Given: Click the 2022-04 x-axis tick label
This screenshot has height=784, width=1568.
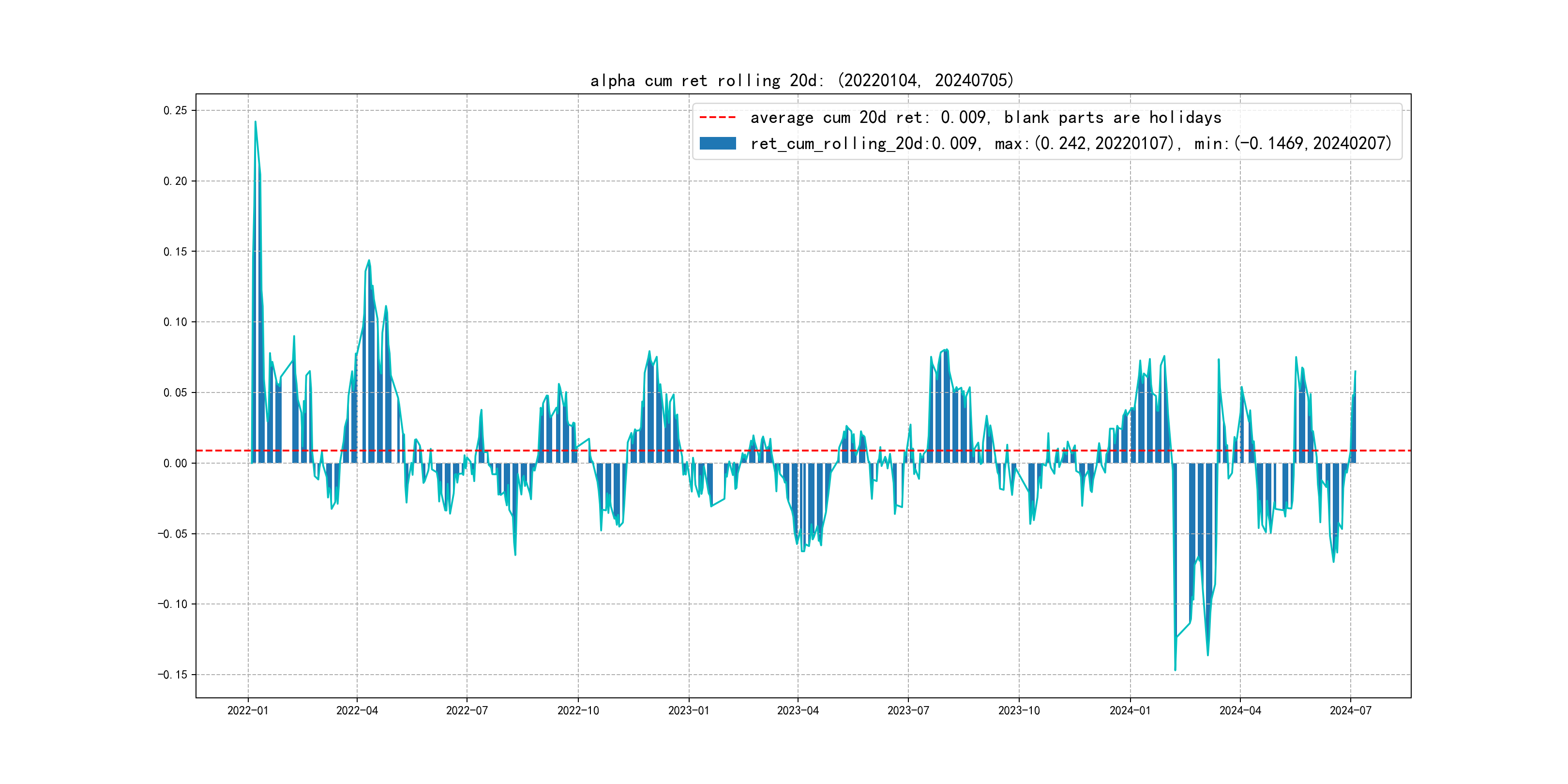Looking at the screenshot, I should pyautogui.click(x=357, y=710).
